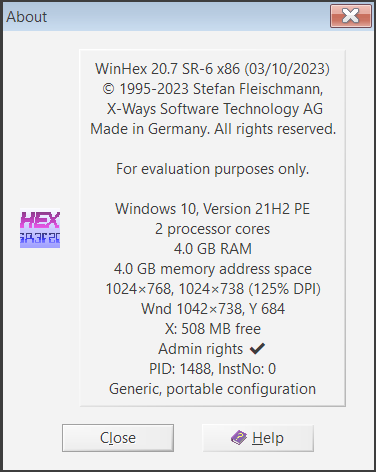
Task: Click the For evaluation purposes only text
Action: coord(213,169)
